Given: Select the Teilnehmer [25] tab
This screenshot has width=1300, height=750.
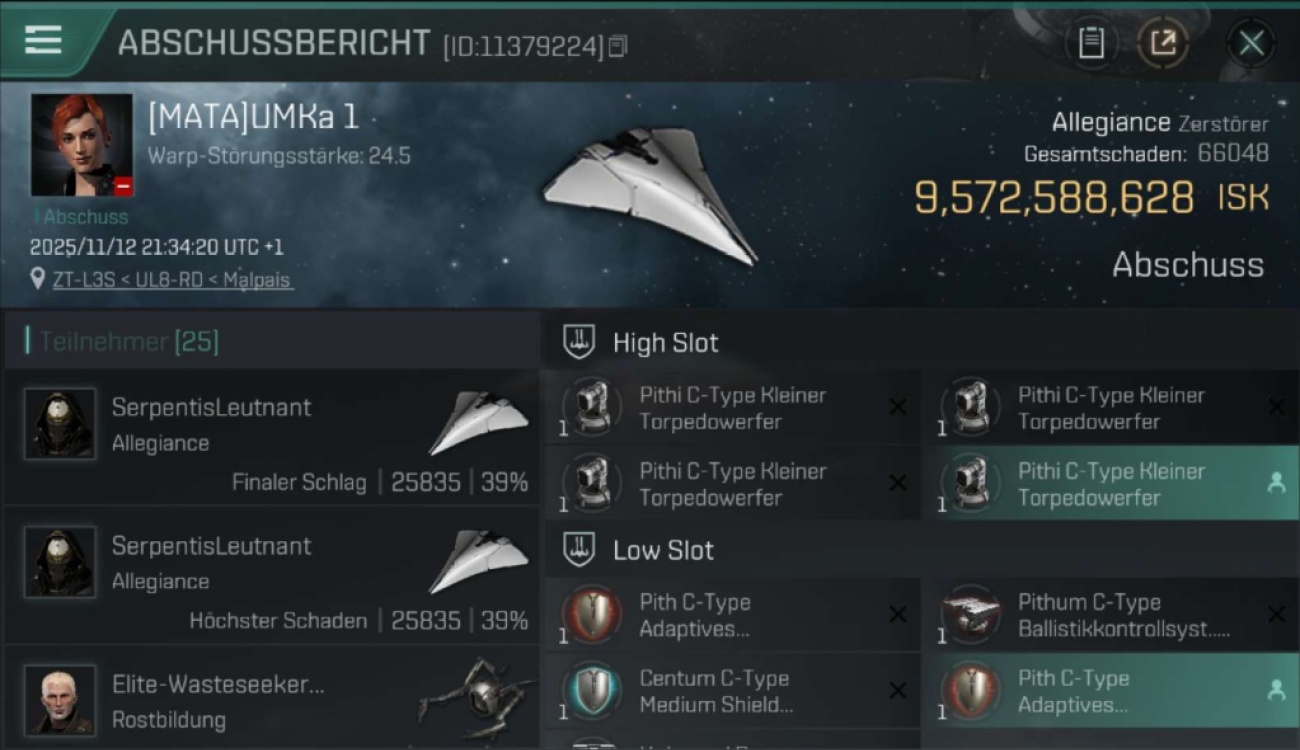Looking at the screenshot, I should [128, 342].
